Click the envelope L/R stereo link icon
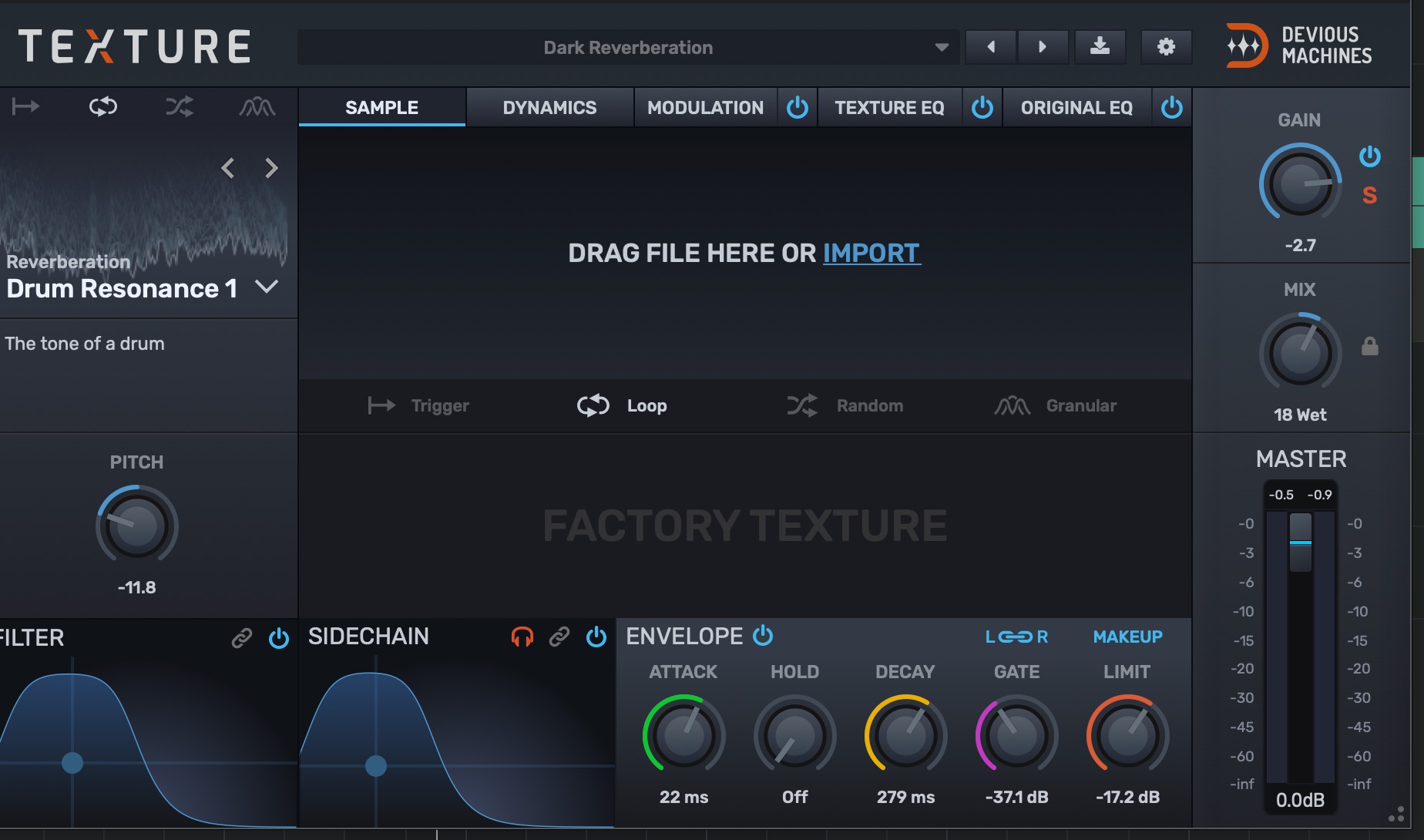The height and width of the screenshot is (840, 1424). (1016, 637)
